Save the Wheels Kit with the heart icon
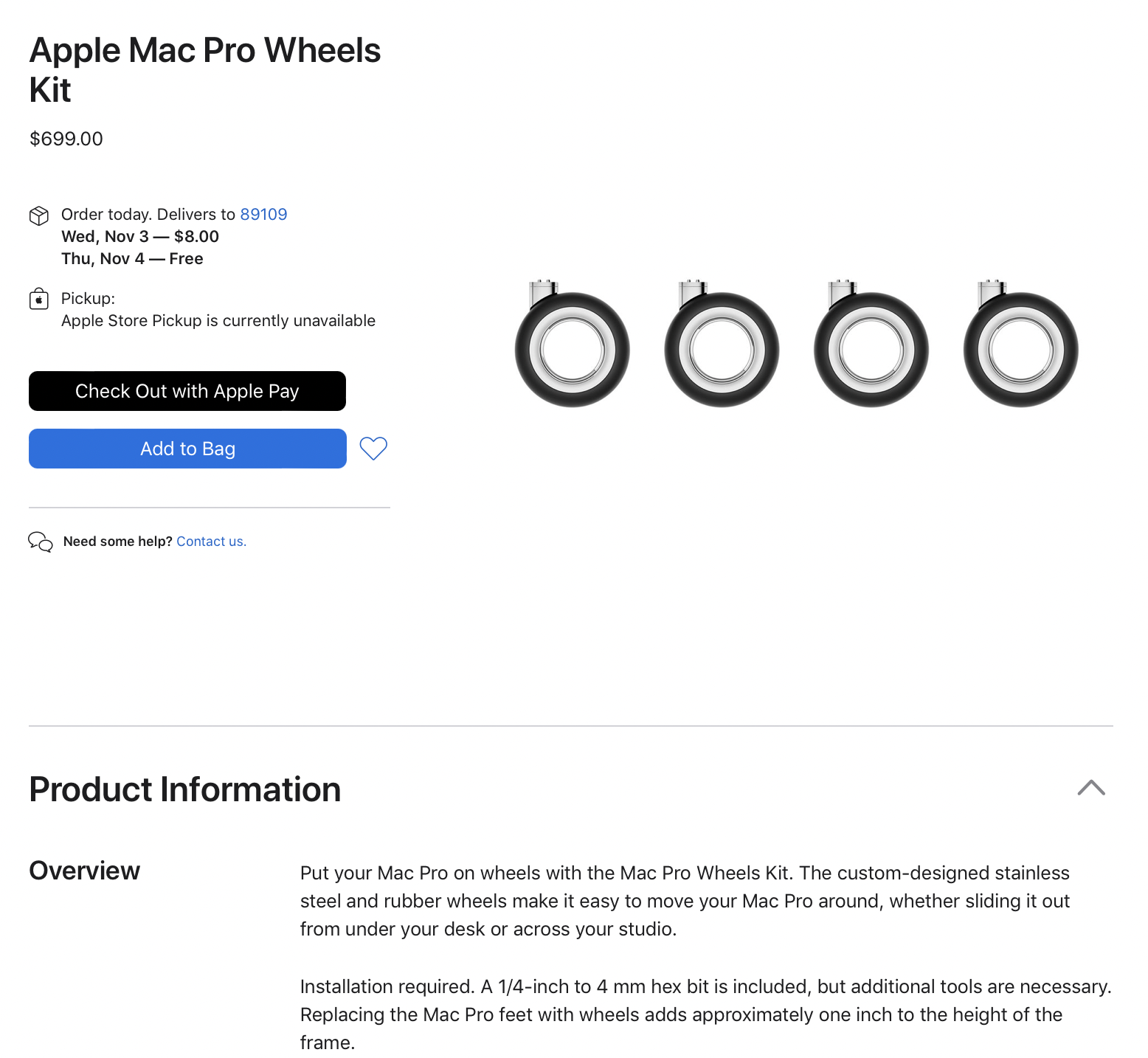Screen dimensions: 1148x1058 [x=373, y=449]
